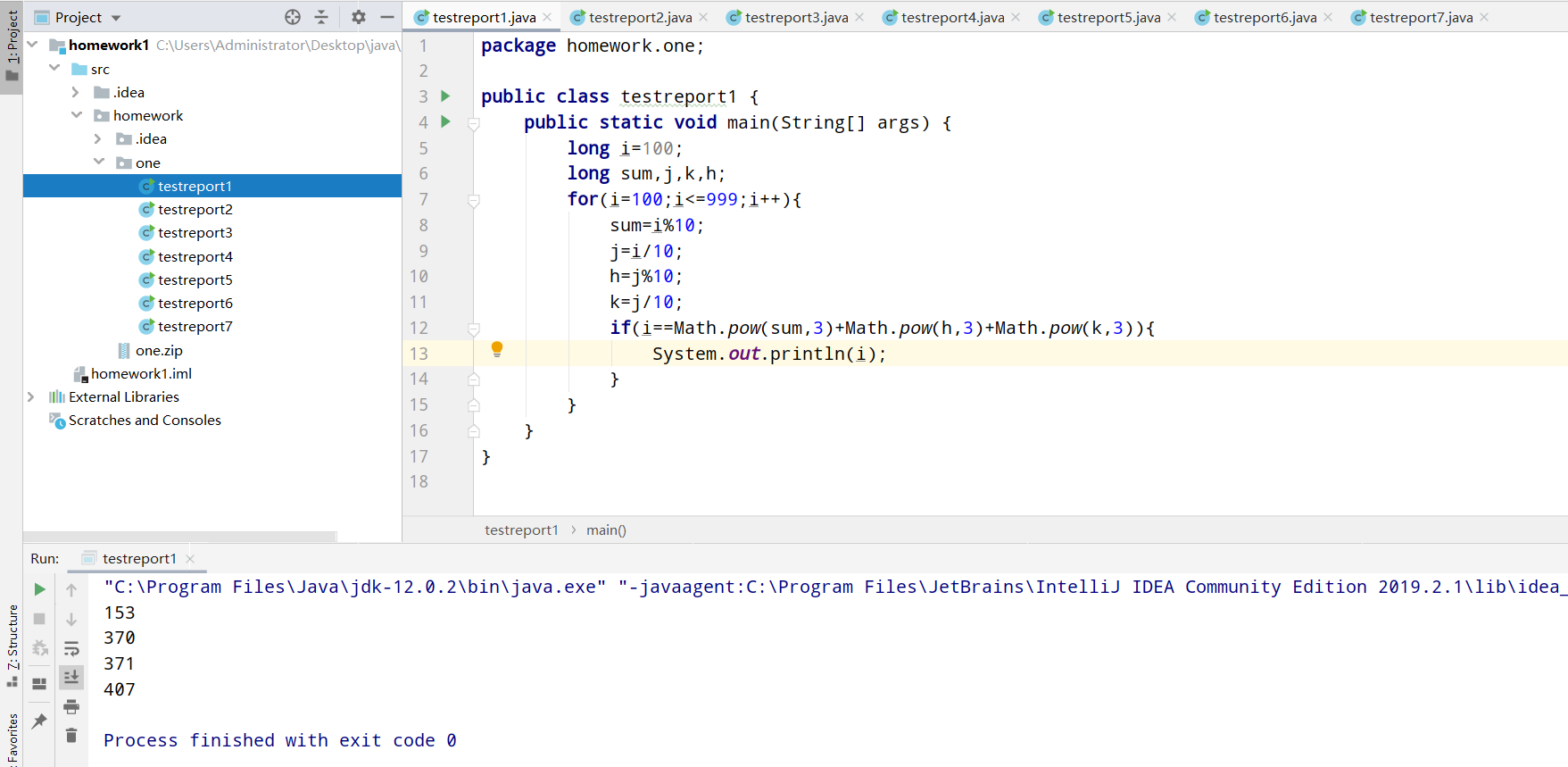Click the Pin tab icon in Run panel
Screen dimensions: 1568x767
pyautogui.click(x=39, y=721)
